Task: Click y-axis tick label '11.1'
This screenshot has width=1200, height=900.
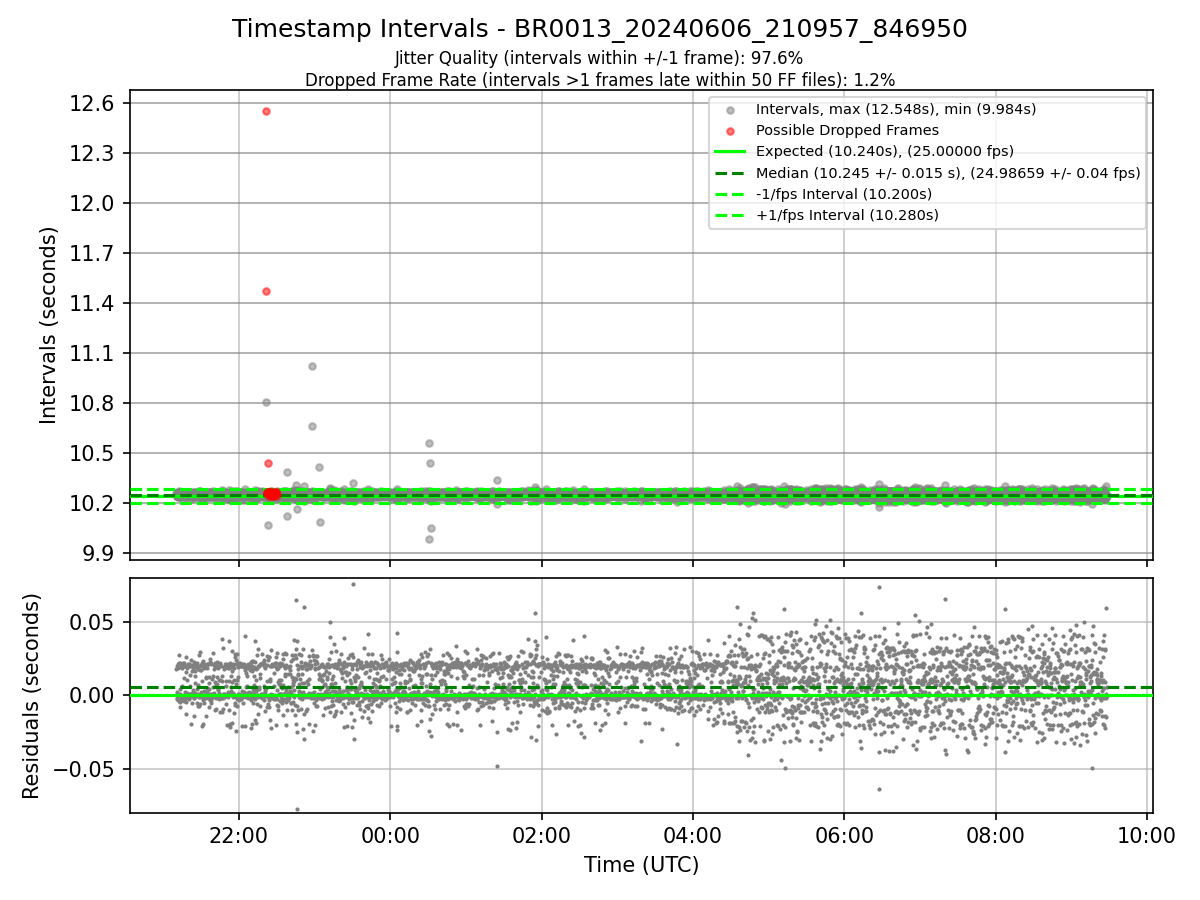Action: coord(93,354)
